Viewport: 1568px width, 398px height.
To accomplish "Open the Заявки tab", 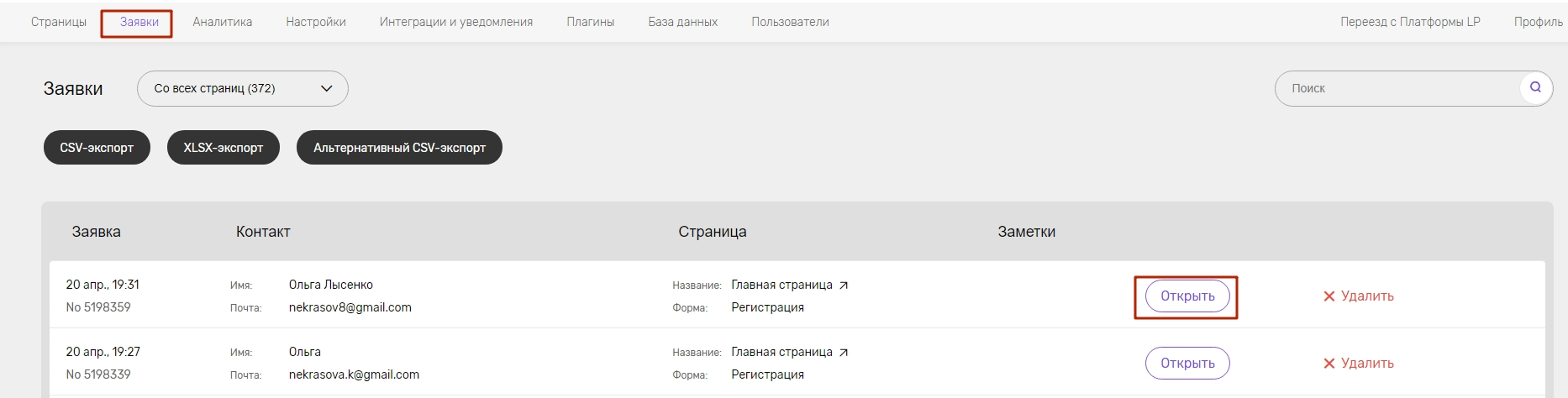I will (x=139, y=22).
